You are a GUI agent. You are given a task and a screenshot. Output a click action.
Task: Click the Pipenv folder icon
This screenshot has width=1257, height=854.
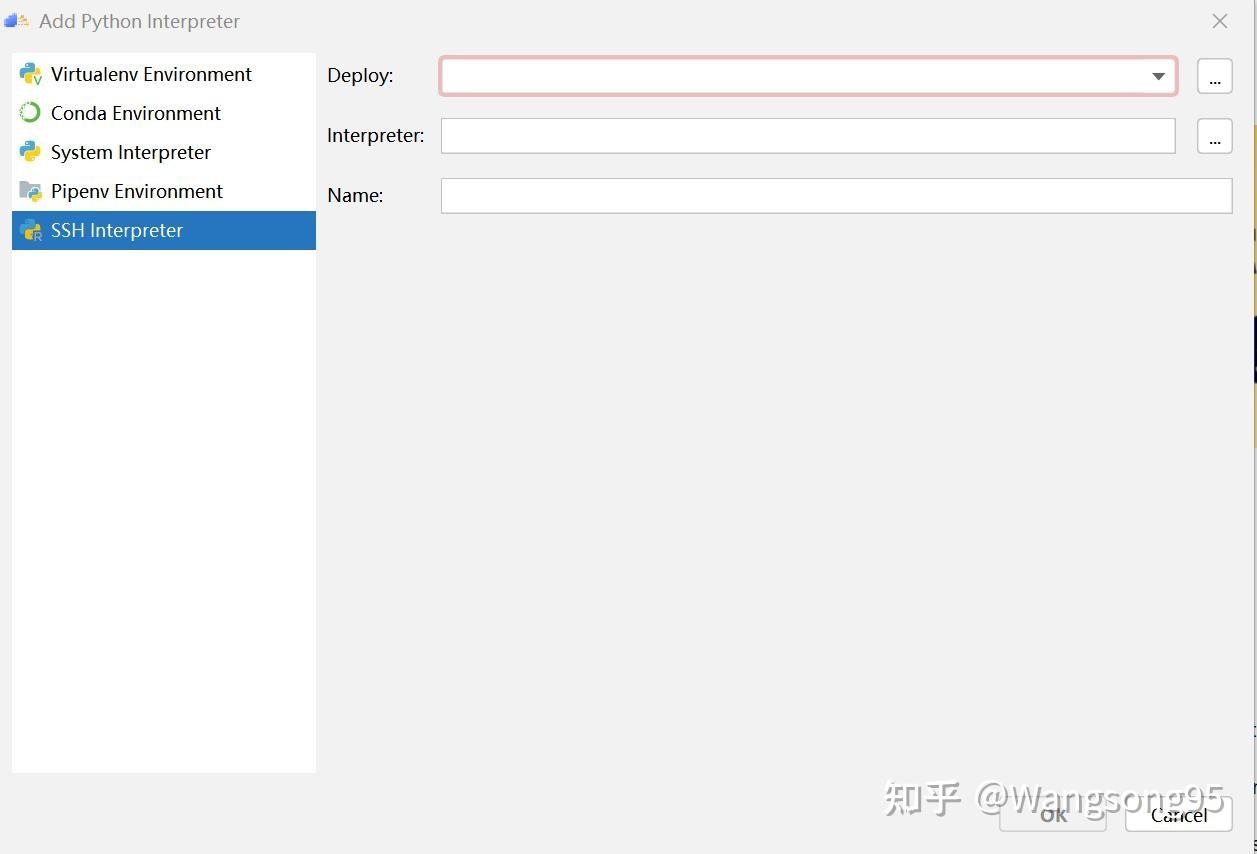[x=31, y=191]
